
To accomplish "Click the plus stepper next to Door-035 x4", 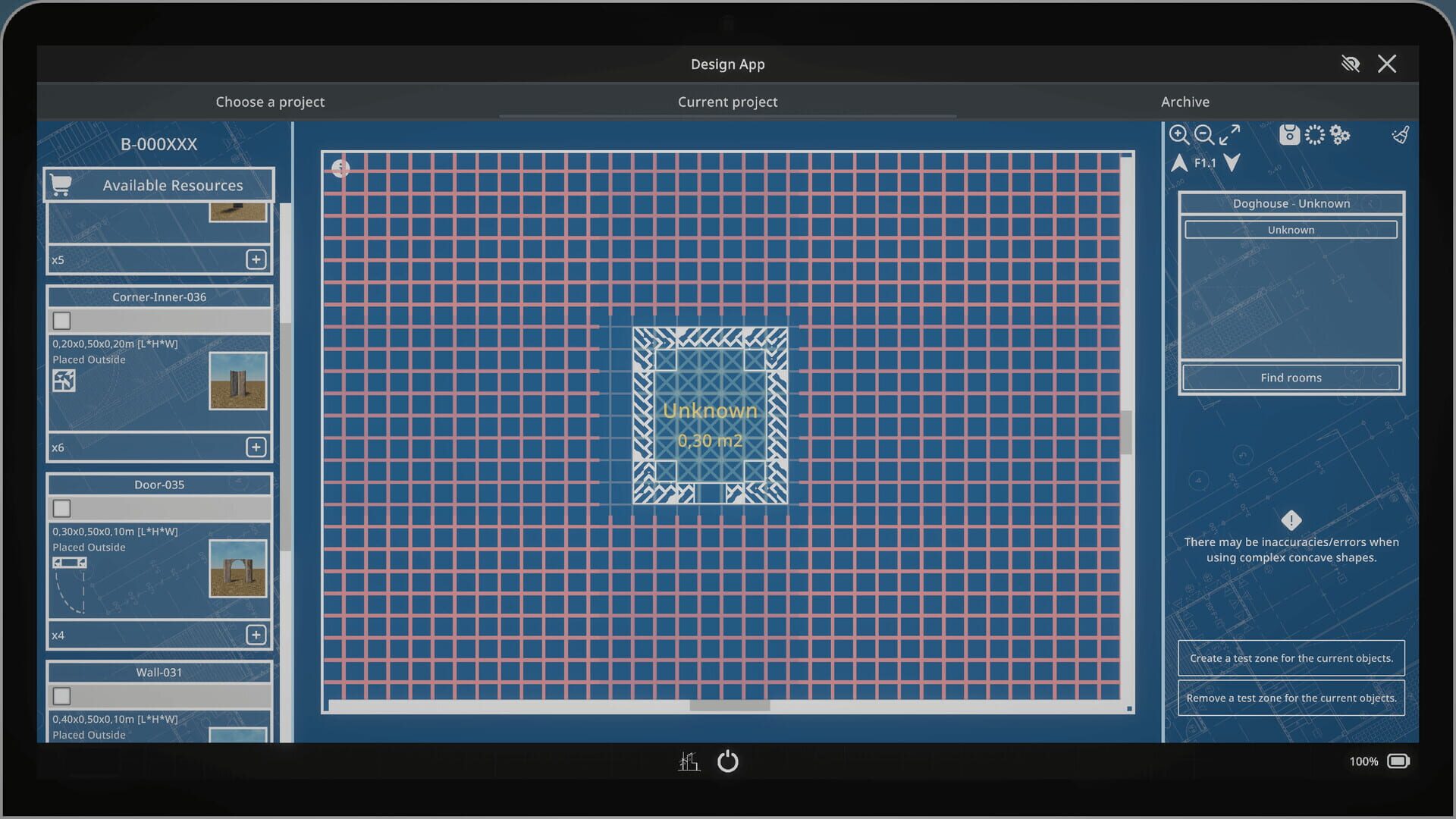I will (257, 634).
